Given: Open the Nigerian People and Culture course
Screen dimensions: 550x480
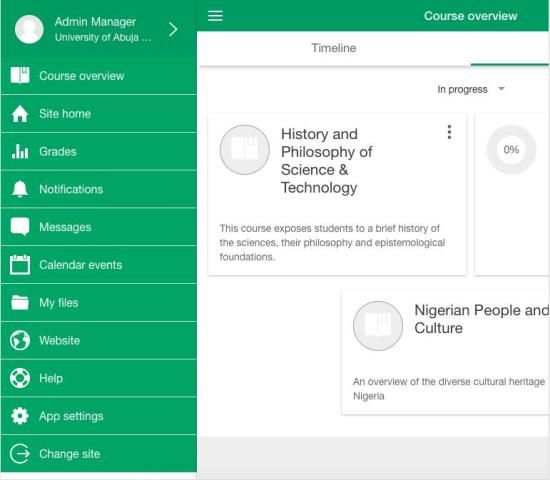Looking at the screenshot, I should [x=482, y=319].
